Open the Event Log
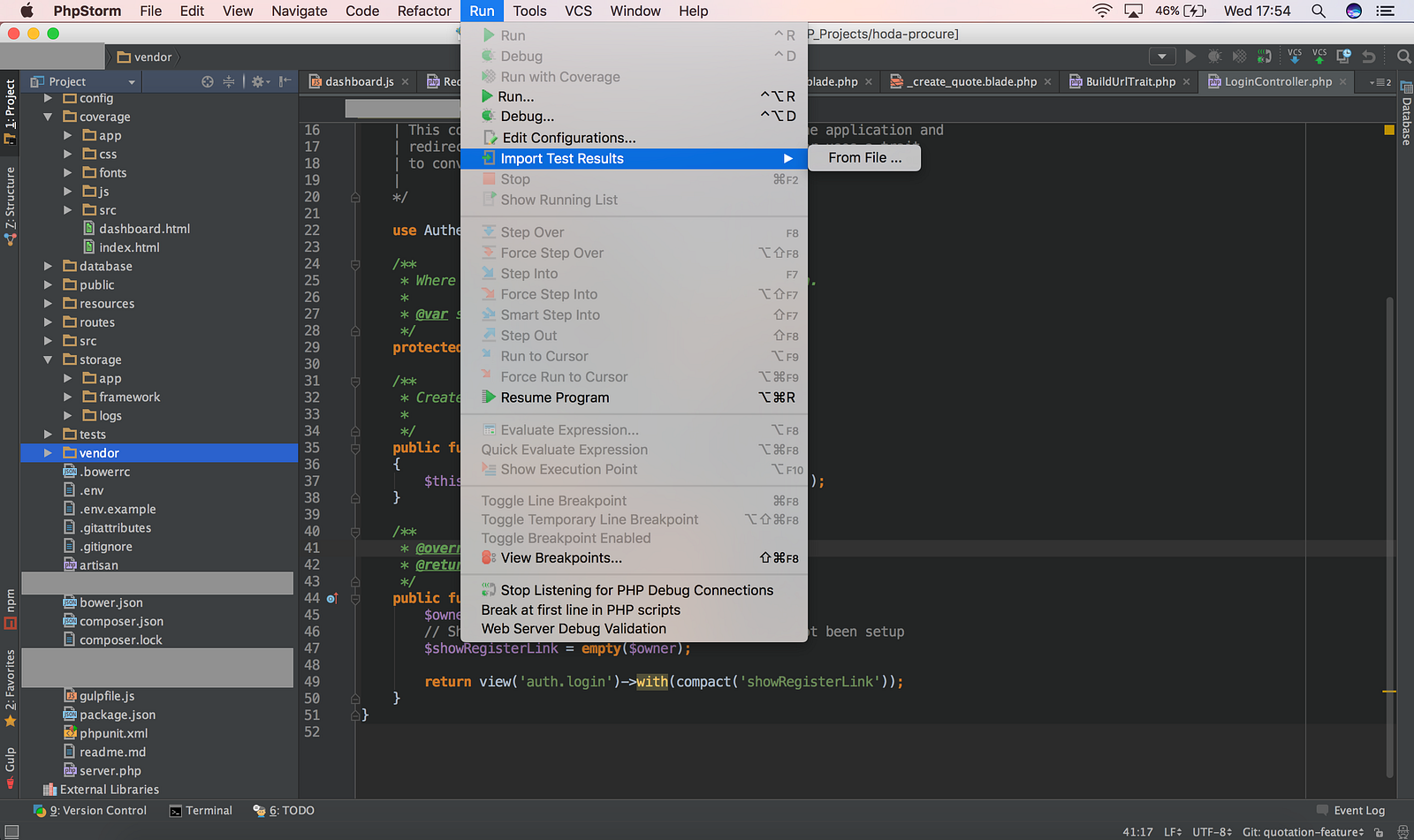1414x840 pixels. (1350, 811)
